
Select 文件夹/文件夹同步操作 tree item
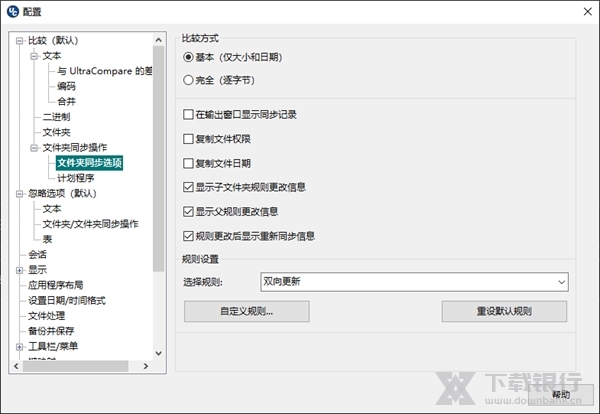(90, 224)
